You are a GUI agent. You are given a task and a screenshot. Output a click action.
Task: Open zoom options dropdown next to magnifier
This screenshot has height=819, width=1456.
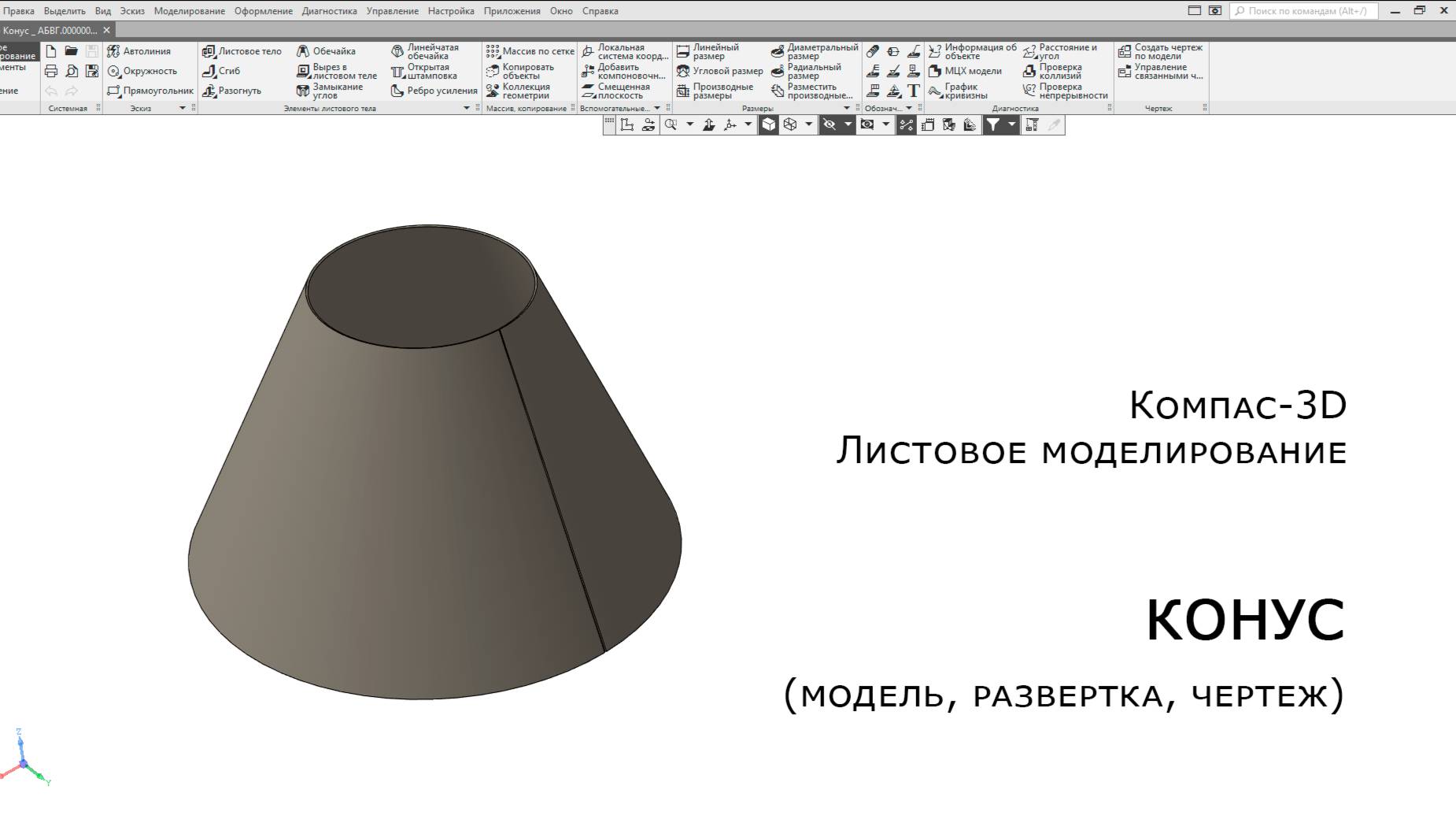click(x=689, y=124)
